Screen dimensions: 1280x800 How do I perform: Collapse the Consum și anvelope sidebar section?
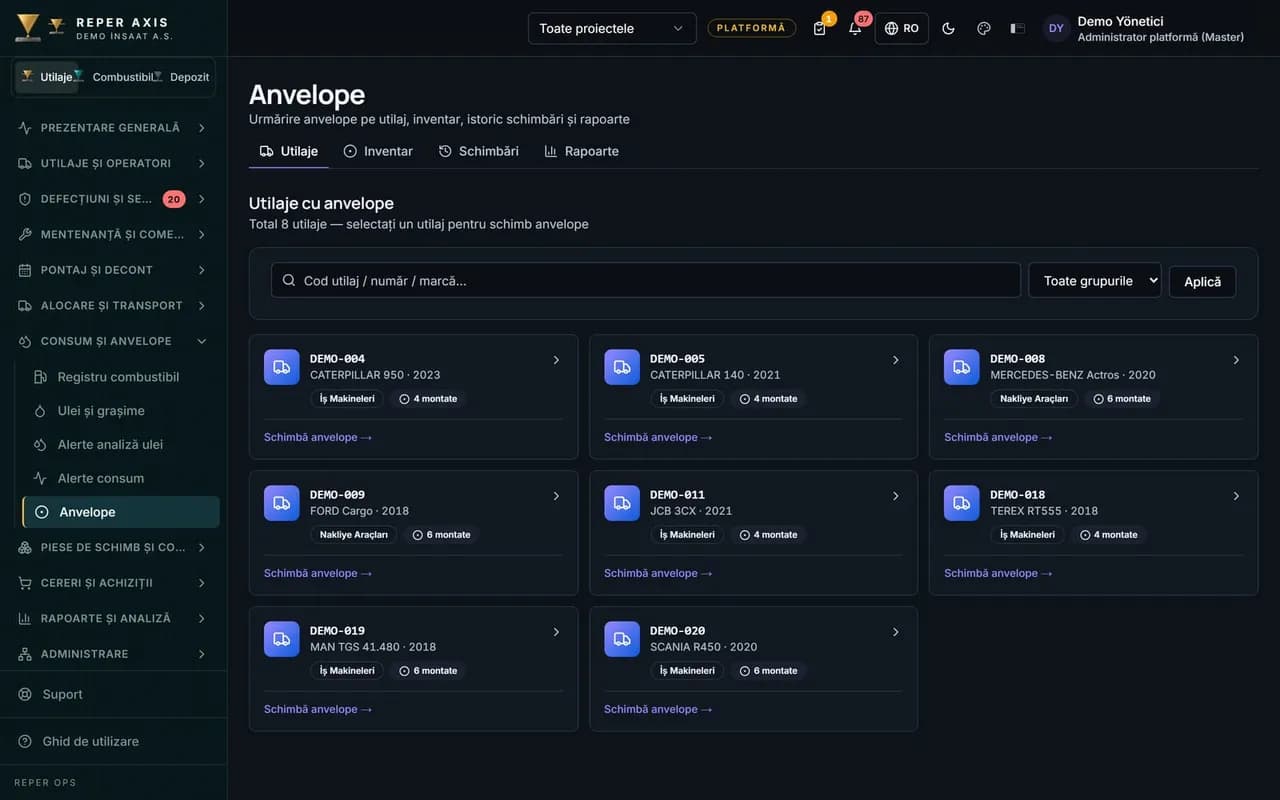click(x=114, y=341)
